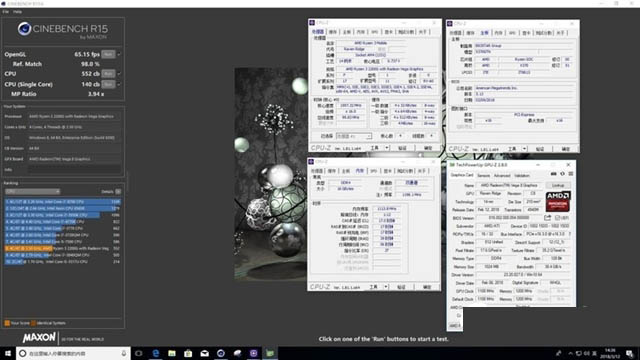Open the Ranking CPU dropdown
Image resolution: width=640 pixels, height=360 pixels.
(33, 191)
